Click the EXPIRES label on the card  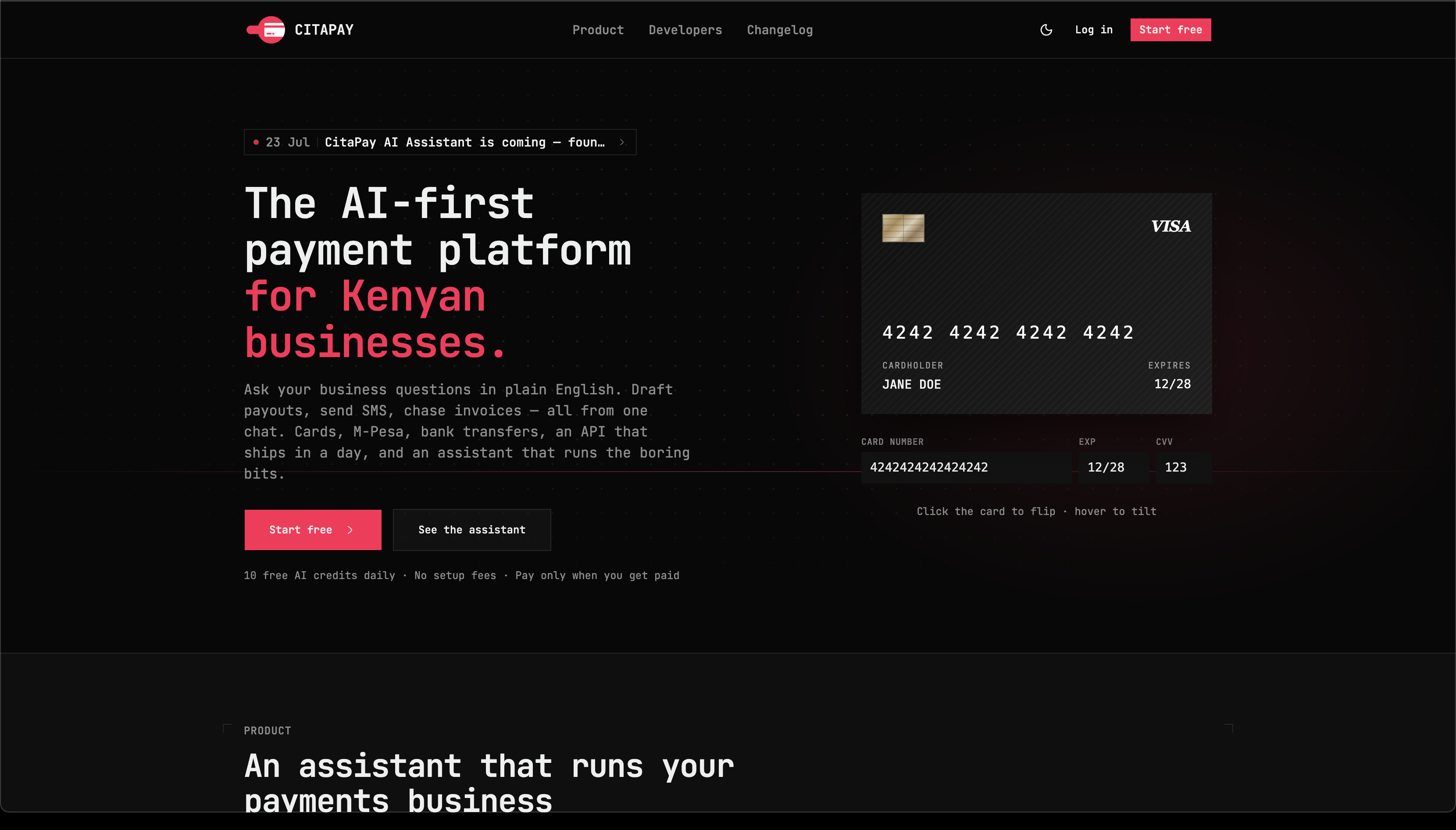pyautogui.click(x=1169, y=365)
